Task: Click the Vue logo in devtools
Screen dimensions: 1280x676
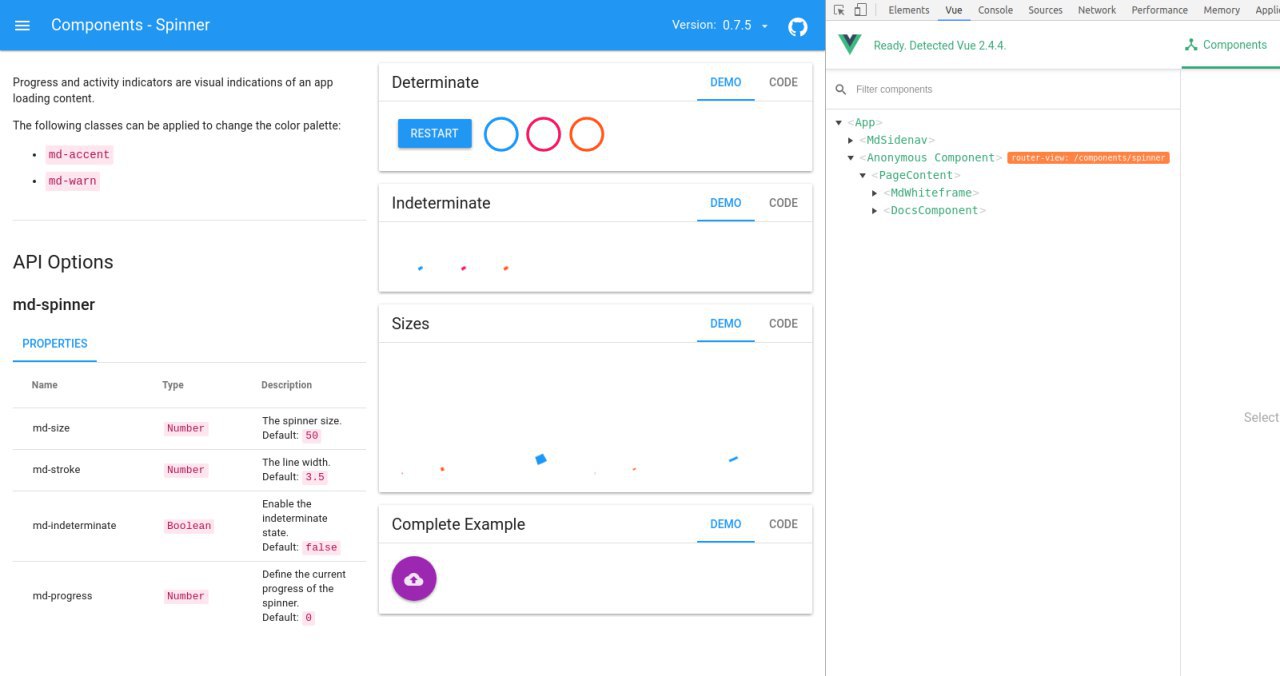Action: pos(850,45)
